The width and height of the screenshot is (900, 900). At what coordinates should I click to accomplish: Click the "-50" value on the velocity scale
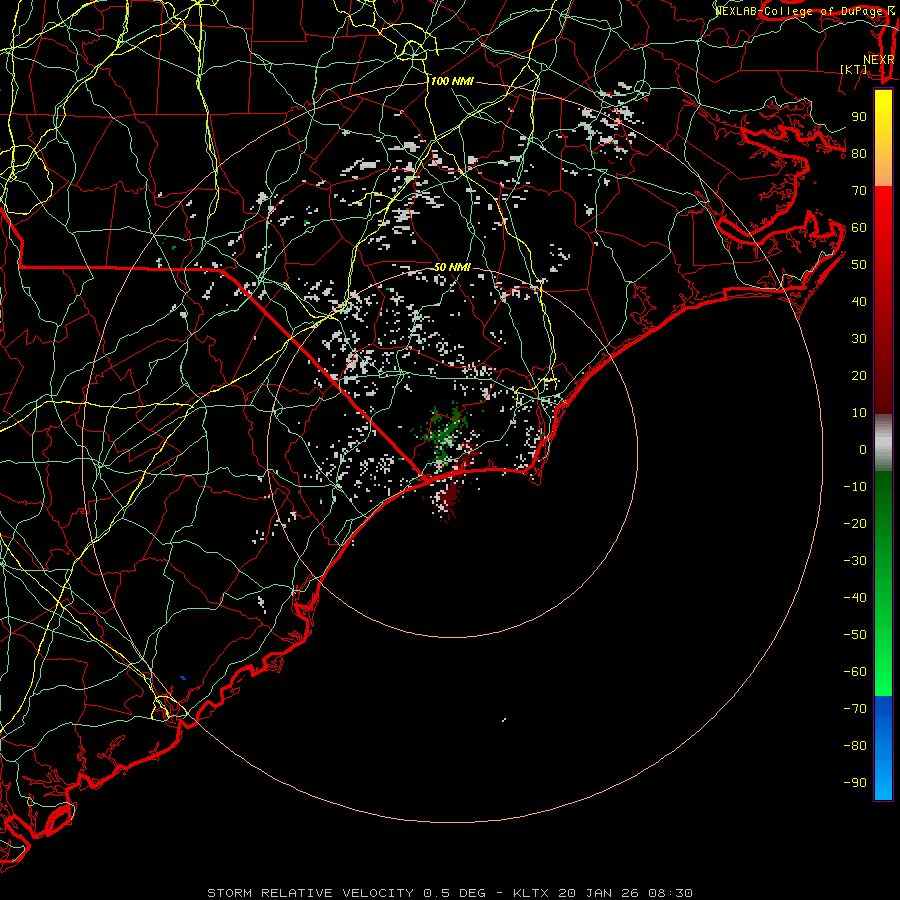point(855,635)
